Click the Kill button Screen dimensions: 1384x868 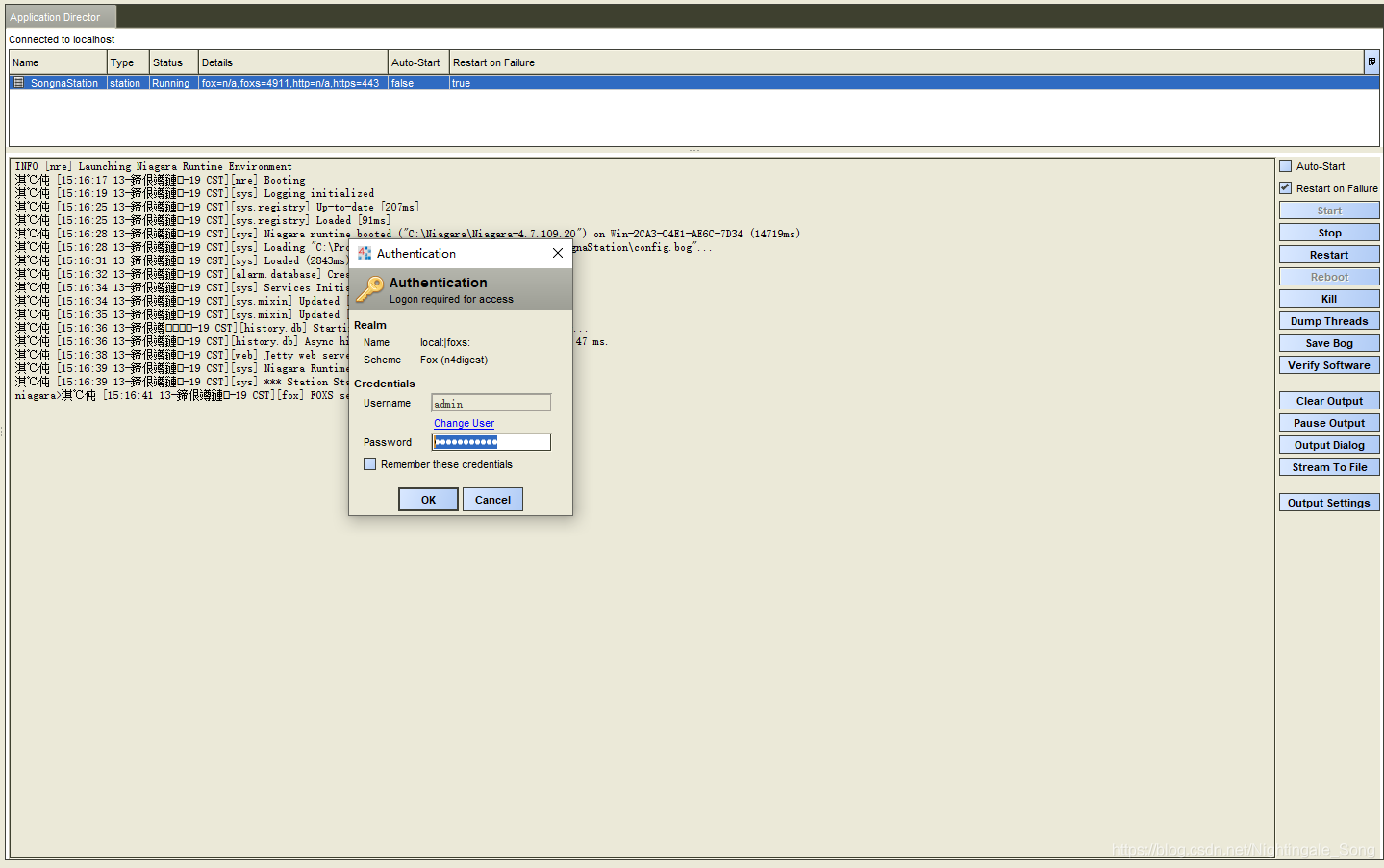click(x=1329, y=299)
